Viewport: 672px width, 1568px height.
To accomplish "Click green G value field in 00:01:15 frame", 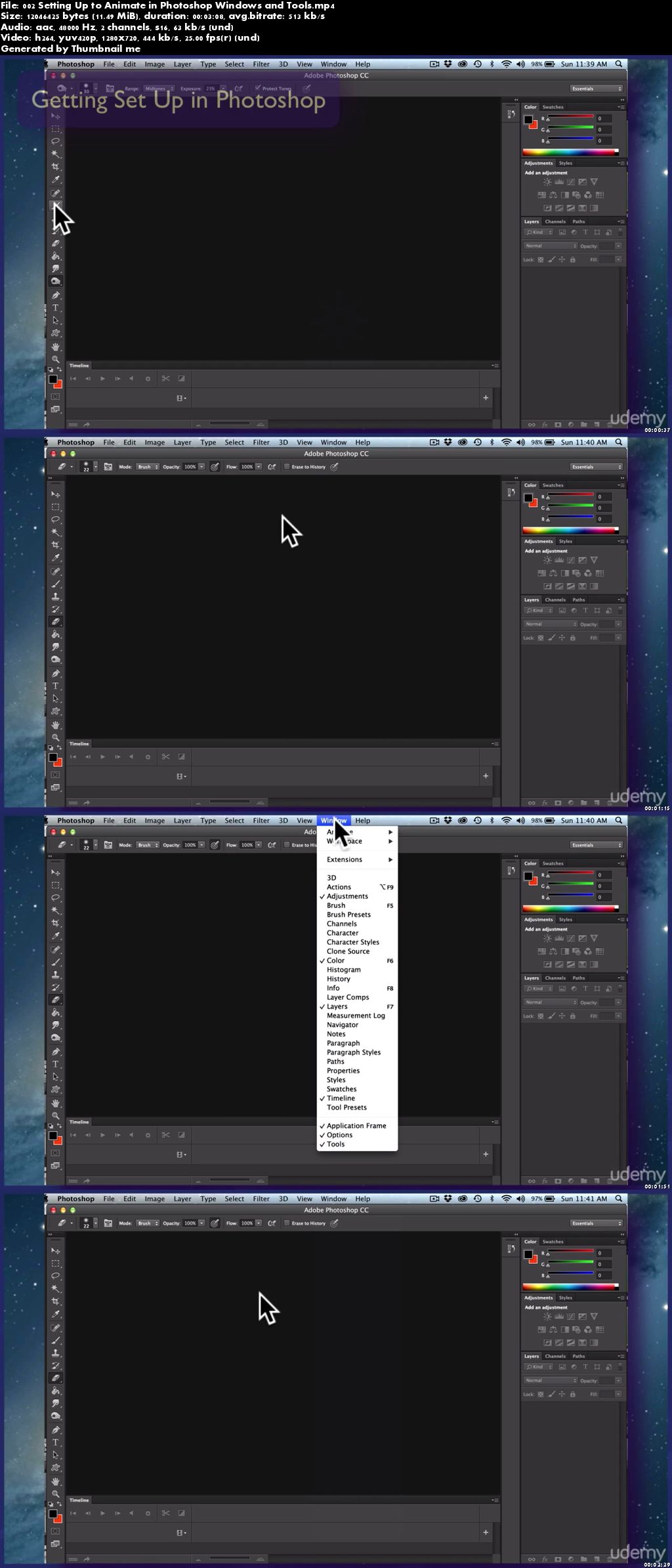I will coord(604,508).
